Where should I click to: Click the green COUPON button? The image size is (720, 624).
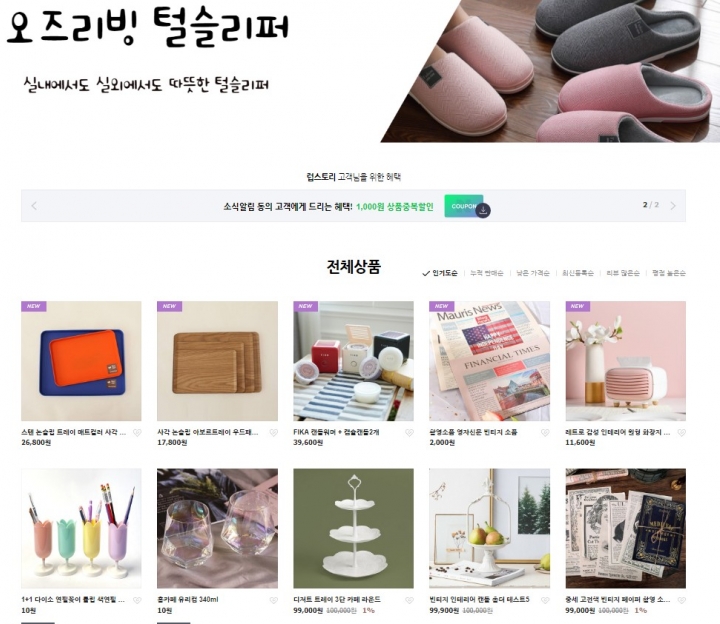pos(463,206)
